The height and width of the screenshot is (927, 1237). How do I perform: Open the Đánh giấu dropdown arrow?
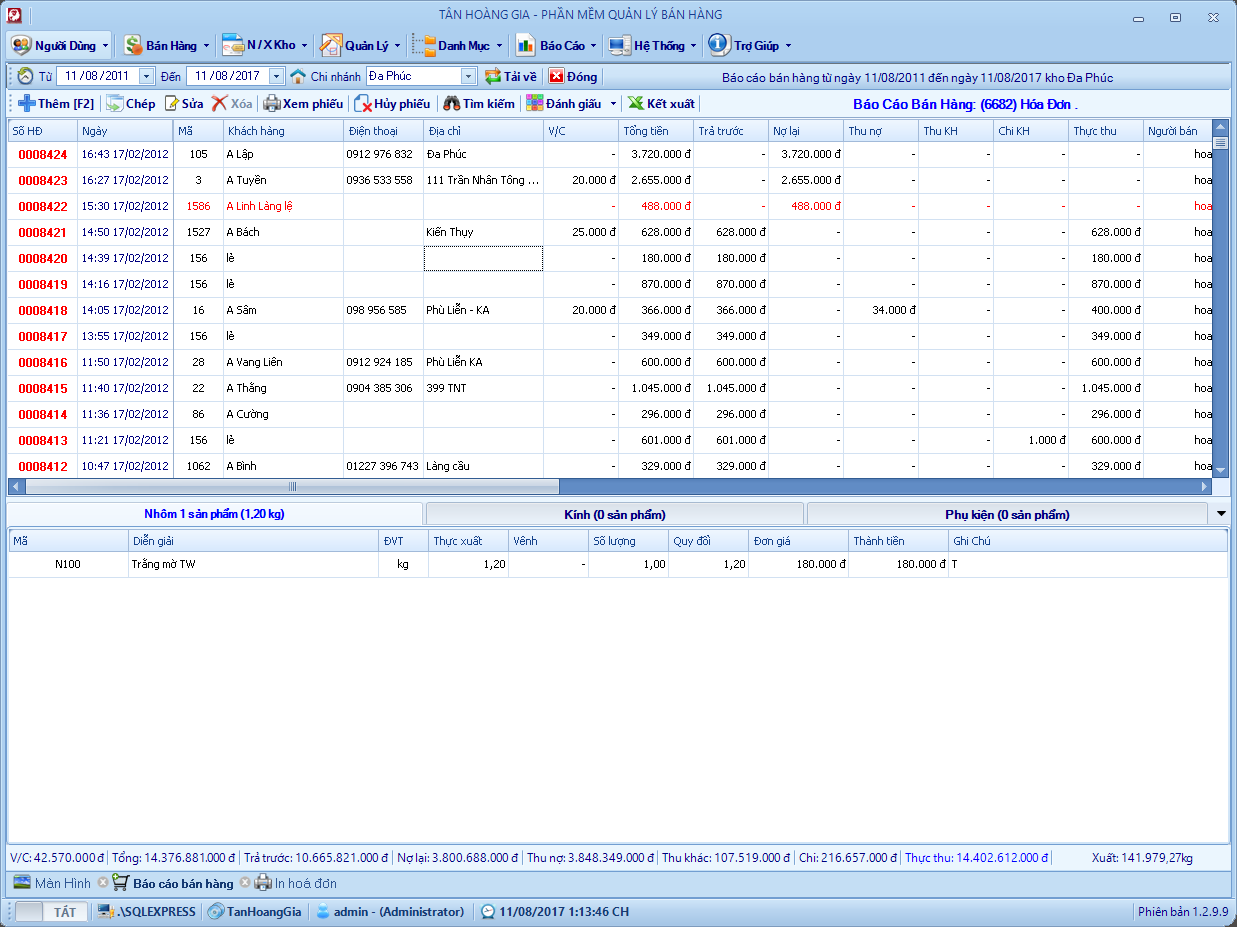613,104
